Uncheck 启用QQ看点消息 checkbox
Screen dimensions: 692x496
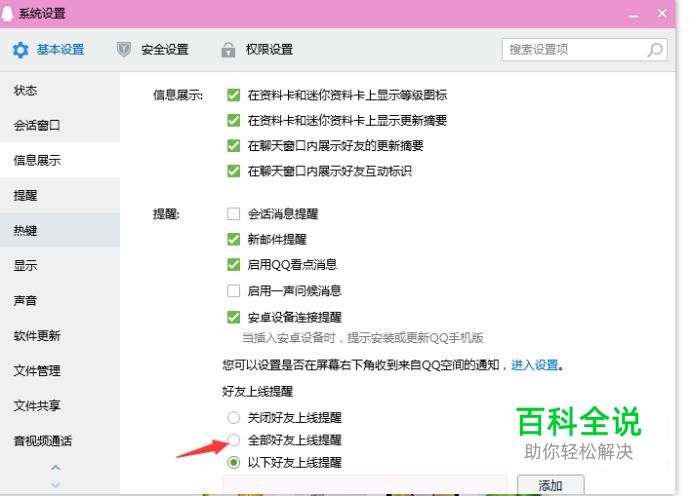(233, 265)
